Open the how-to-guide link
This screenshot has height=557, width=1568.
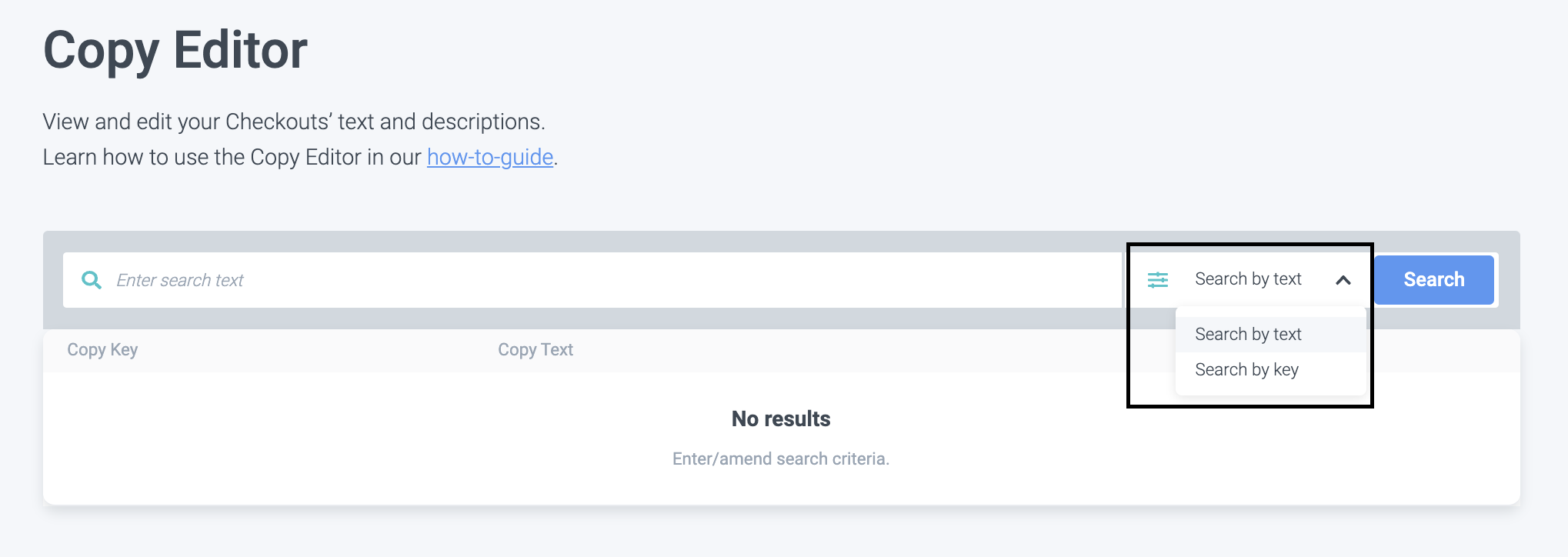pos(489,157)
